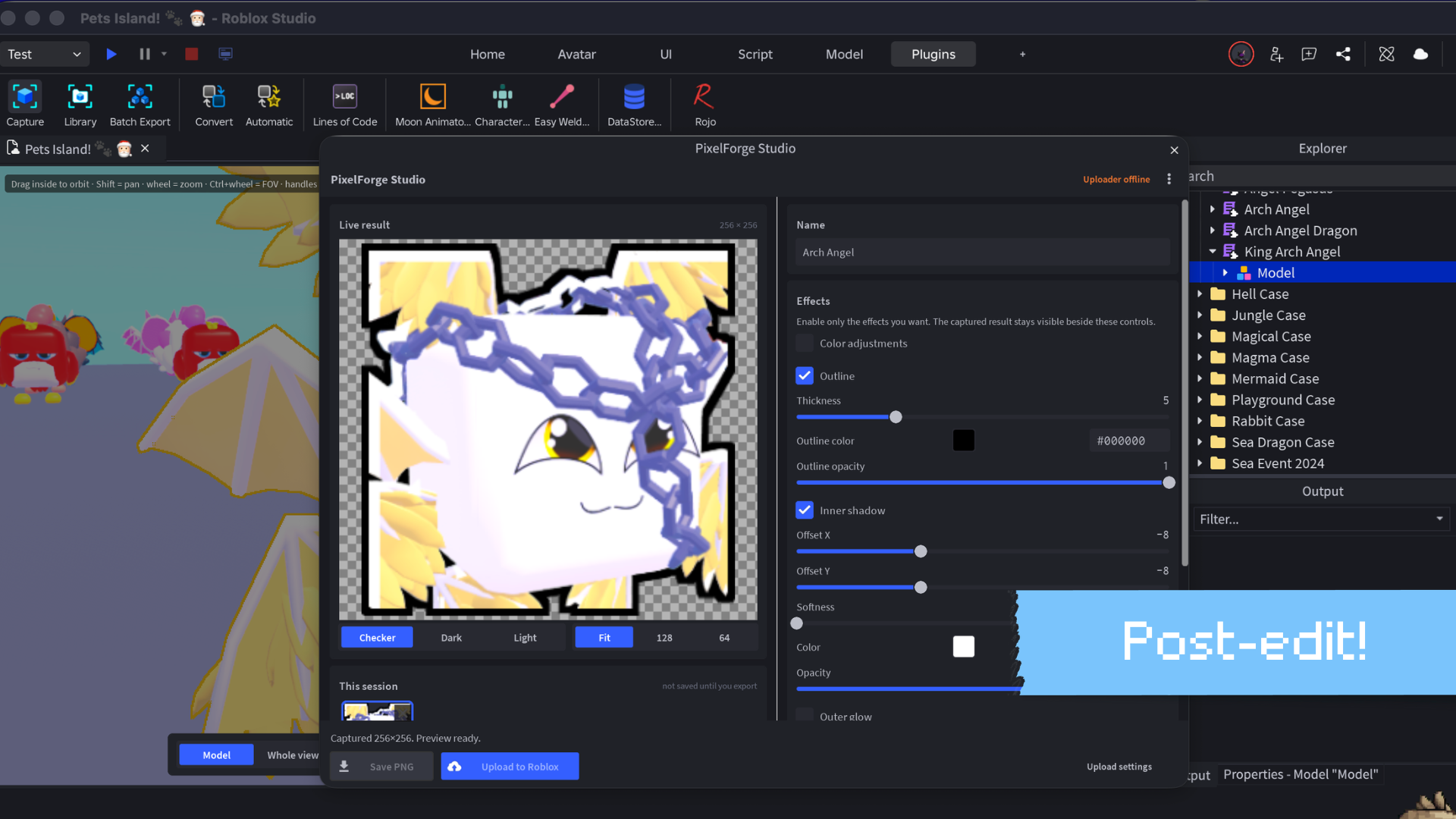This screenshot has height=819, width=1456.
Task: Select Whole view capture mode
Action: pyautogui.click(x=293, y=755)
